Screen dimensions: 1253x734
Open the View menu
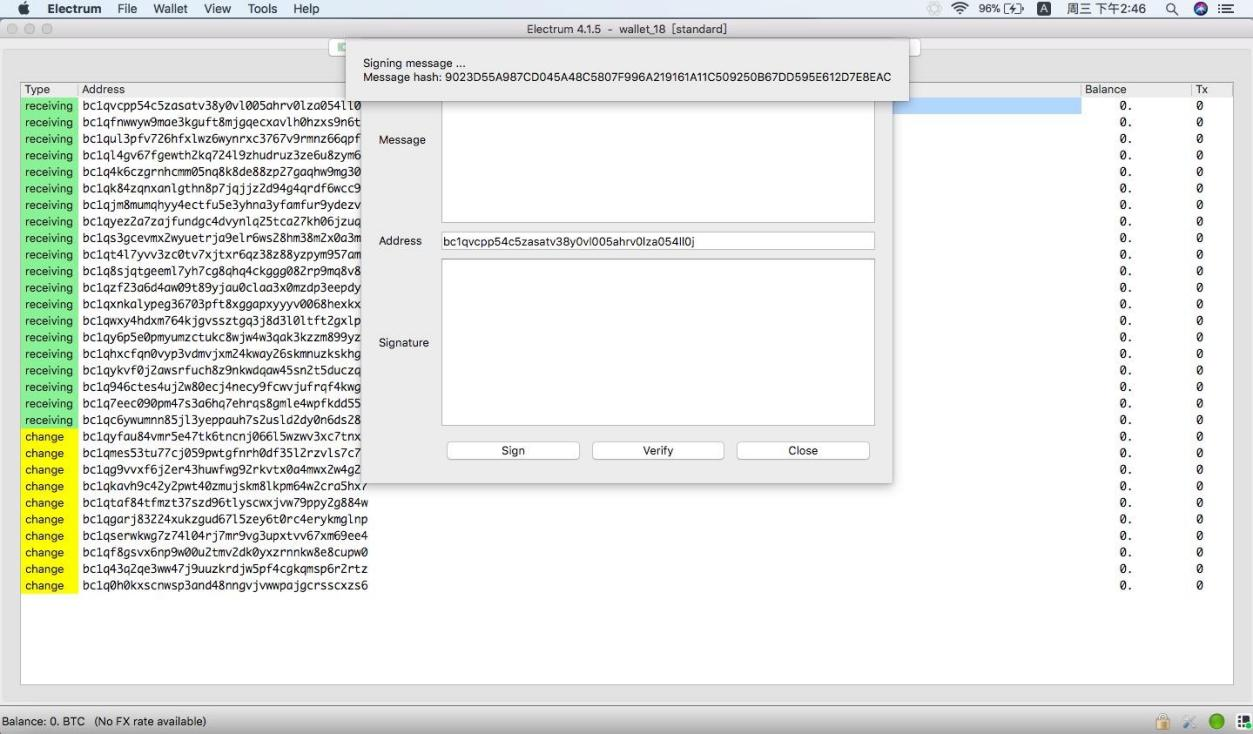(217, 9)
